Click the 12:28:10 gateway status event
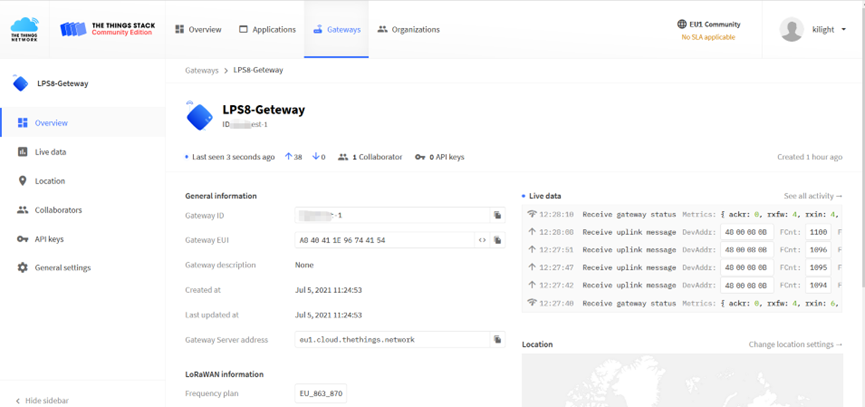 (682, 214)
